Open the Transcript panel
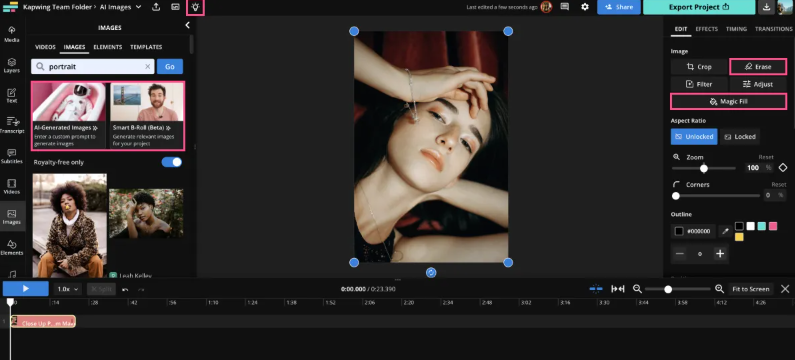The image size is (795, 360). pos(12,125)
